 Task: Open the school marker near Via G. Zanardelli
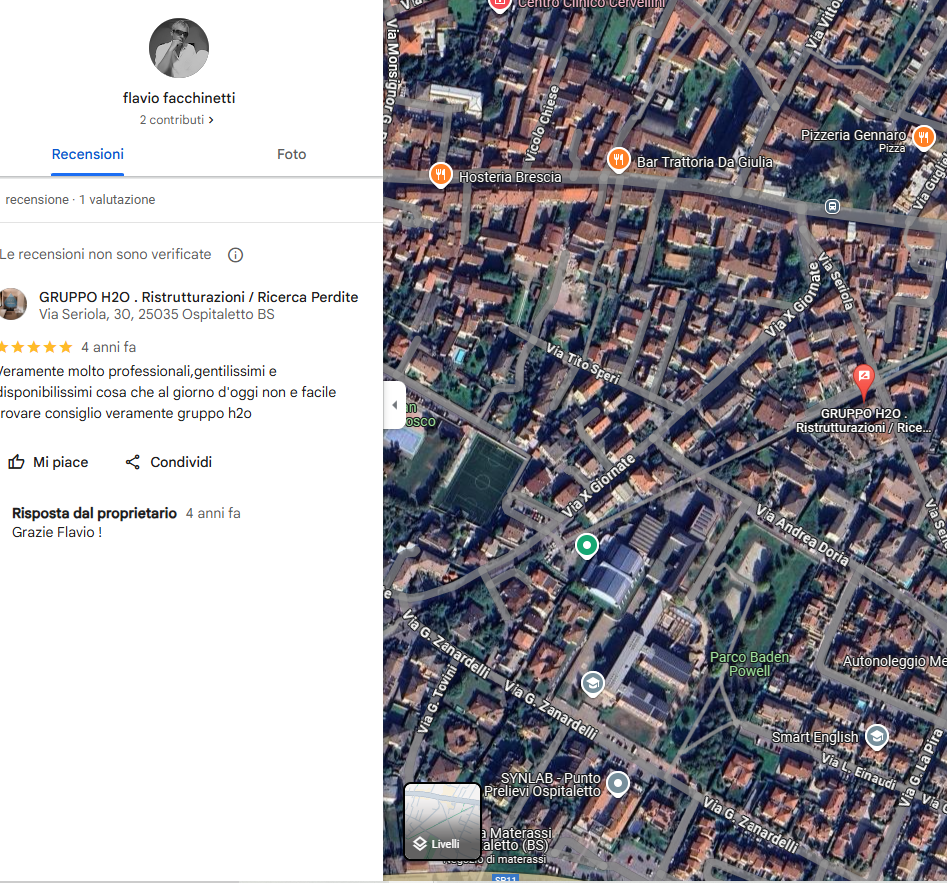[x=592, y=684]
